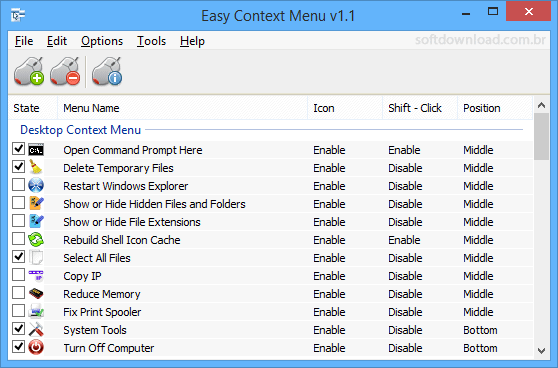
Task: Click the System Tools wrench icon
Action: click(x=36, y=330)
